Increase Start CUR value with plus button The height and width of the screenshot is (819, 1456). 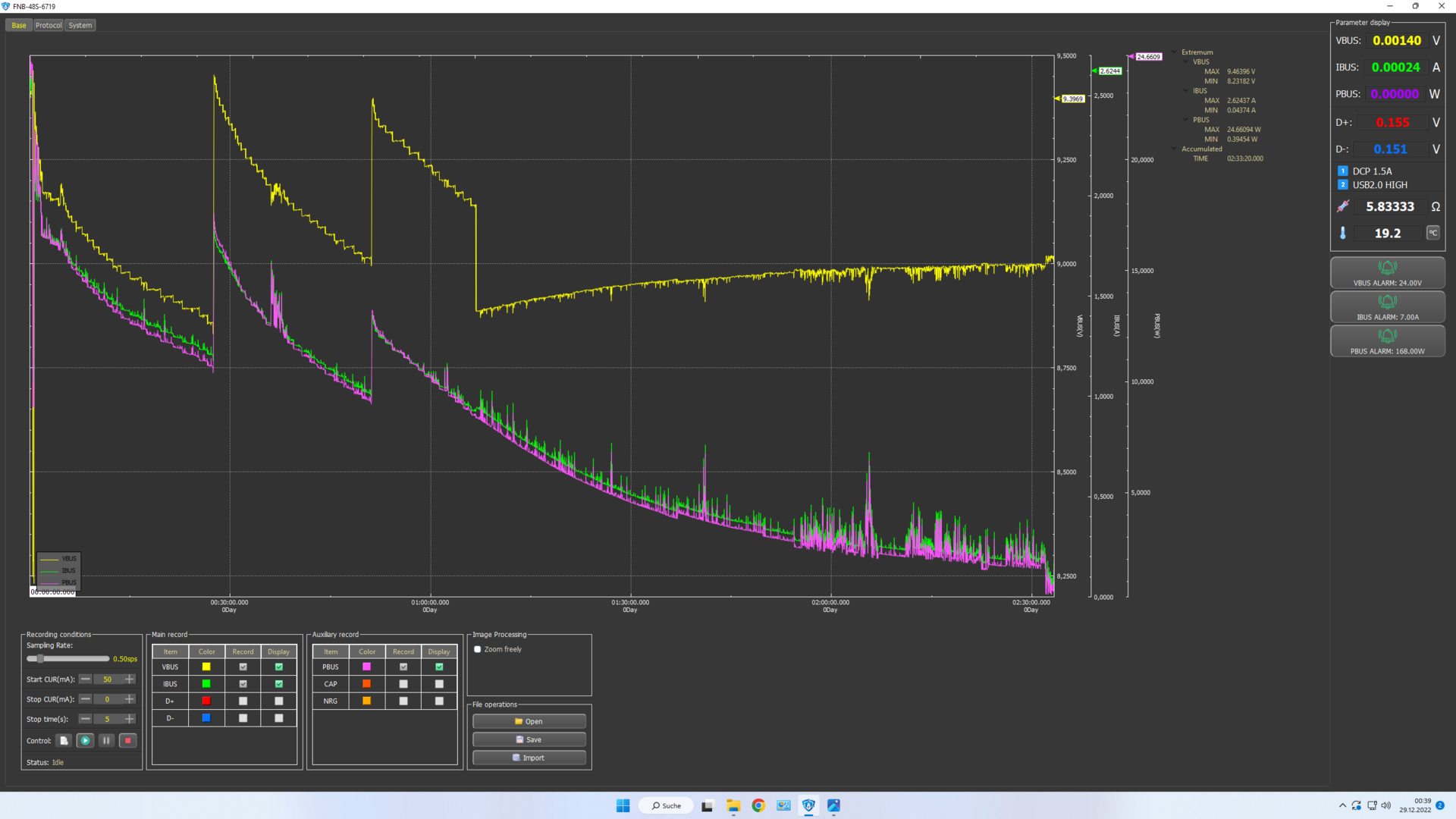point(130,679)
